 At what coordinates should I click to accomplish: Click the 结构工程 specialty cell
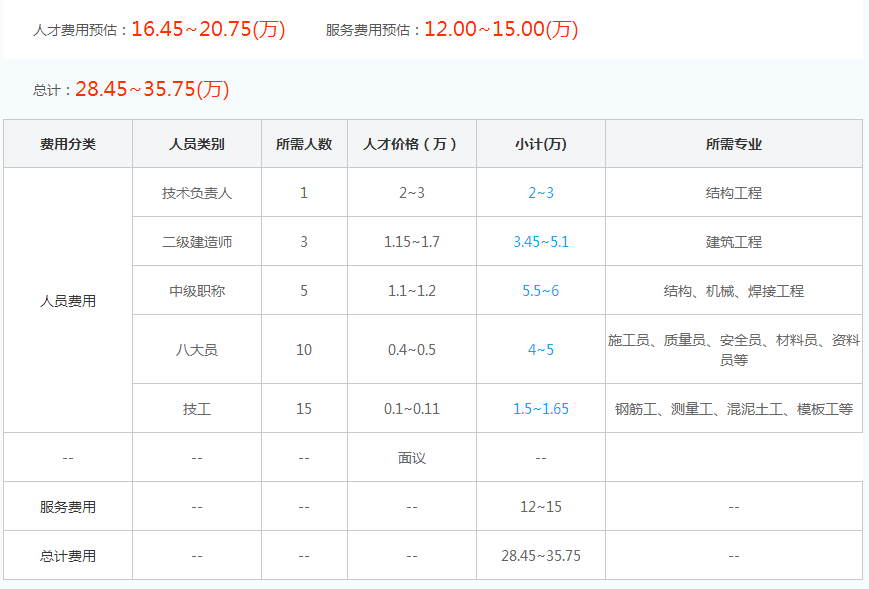(x=734, y=193)
